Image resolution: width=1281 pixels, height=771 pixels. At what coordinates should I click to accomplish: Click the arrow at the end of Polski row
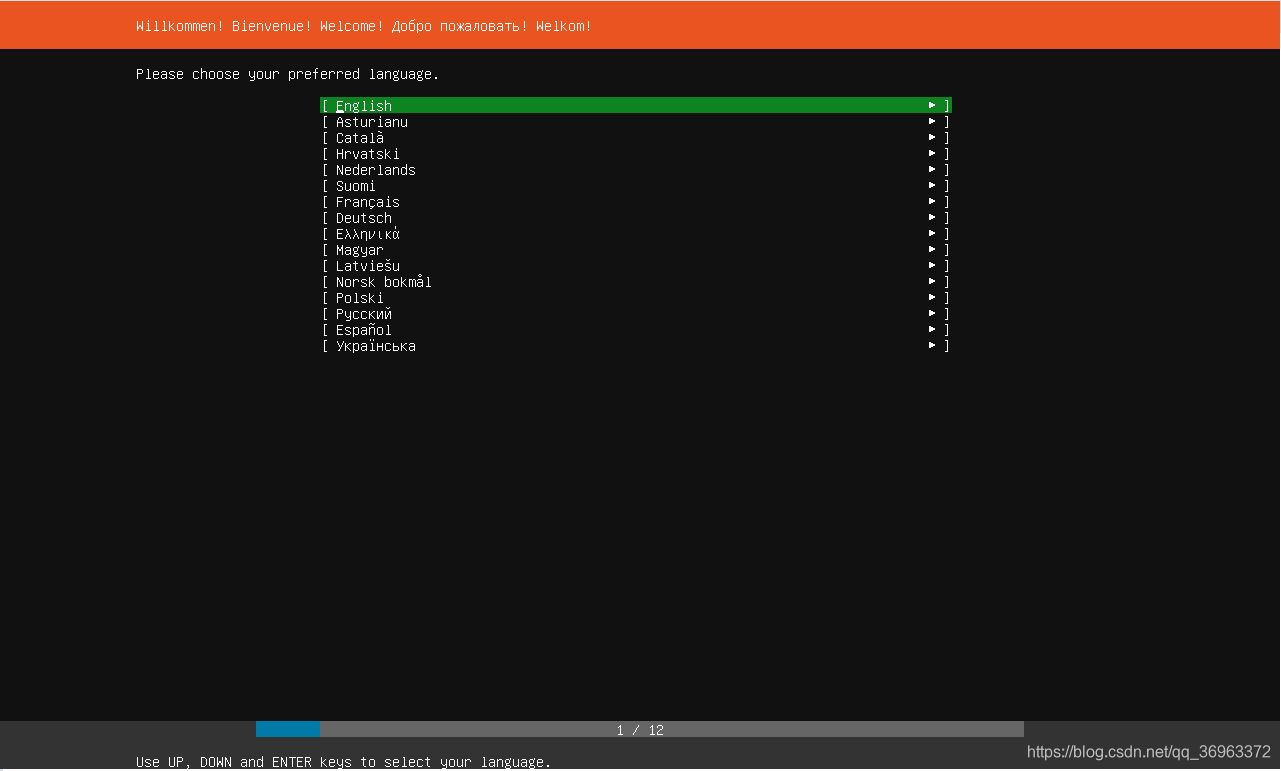(932, 297)
